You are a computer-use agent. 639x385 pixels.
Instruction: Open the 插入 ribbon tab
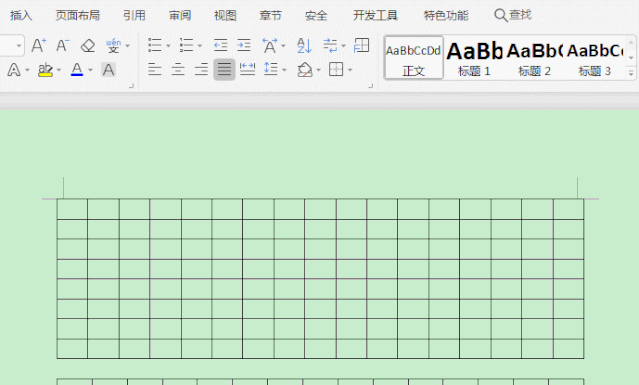coord(21,15)
